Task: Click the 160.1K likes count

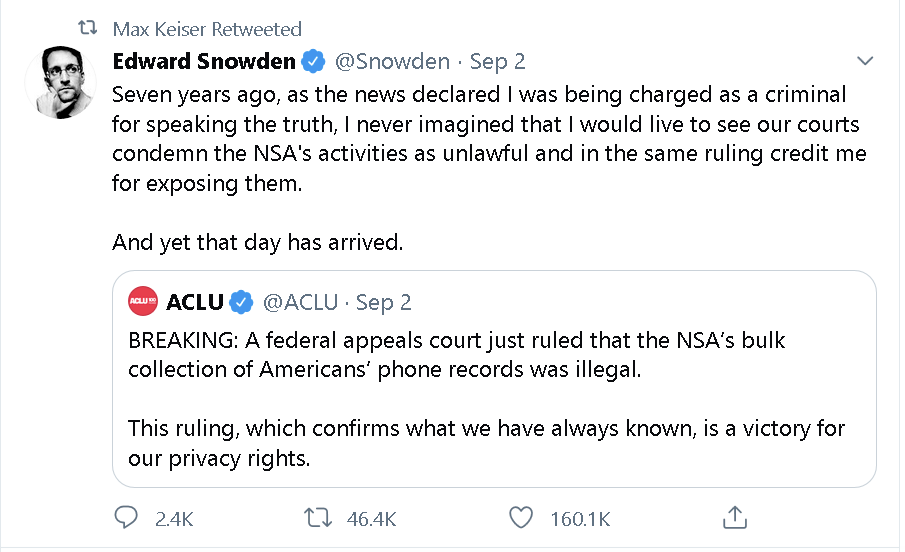Action: point(580,519)
